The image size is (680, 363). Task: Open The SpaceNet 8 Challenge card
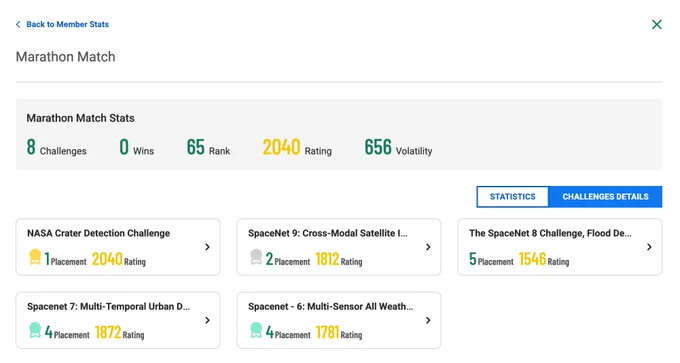(x=560, y=247)
